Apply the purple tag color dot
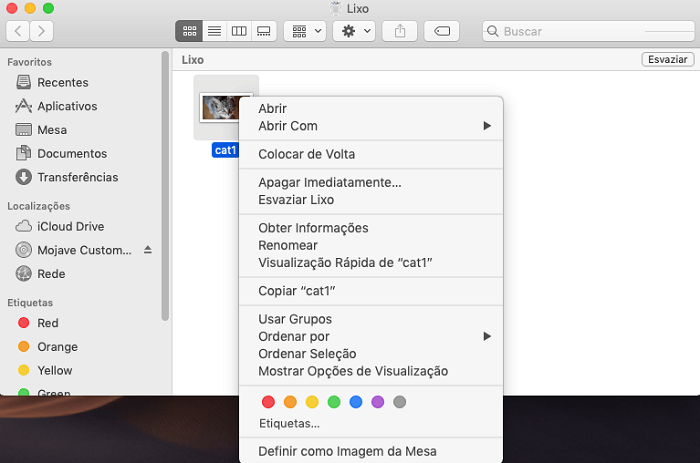700x463 pixels. point(377,402)
